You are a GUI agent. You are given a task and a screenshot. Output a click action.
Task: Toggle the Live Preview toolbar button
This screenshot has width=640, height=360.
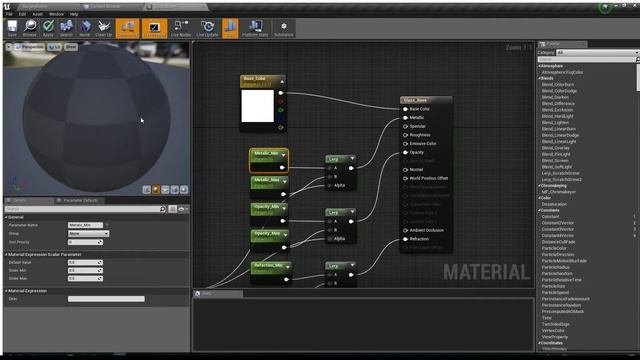pyautogui.click(x=155, y=28)
